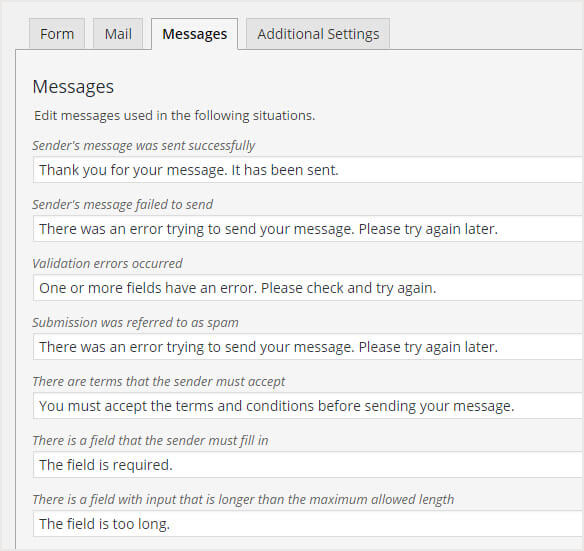Click 'Edit messages used in the following situations' text

175,116
